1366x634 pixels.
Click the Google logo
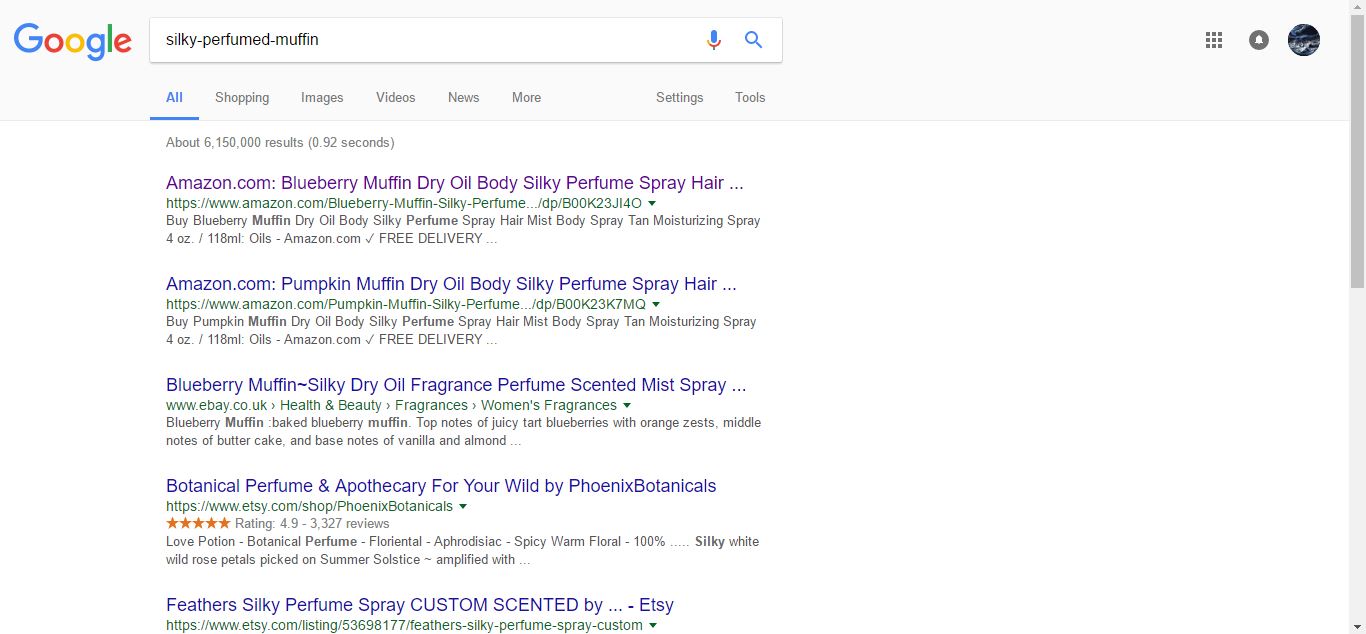[72, 41]
